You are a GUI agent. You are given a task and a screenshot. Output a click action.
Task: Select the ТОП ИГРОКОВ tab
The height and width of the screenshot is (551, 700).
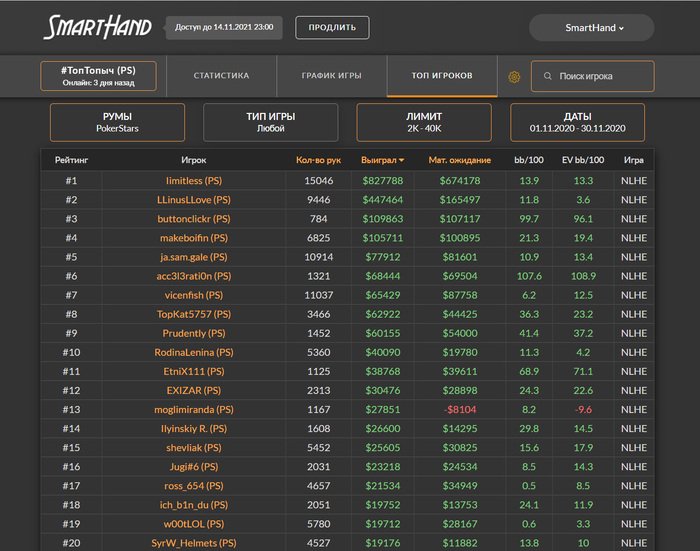(442, 76)
